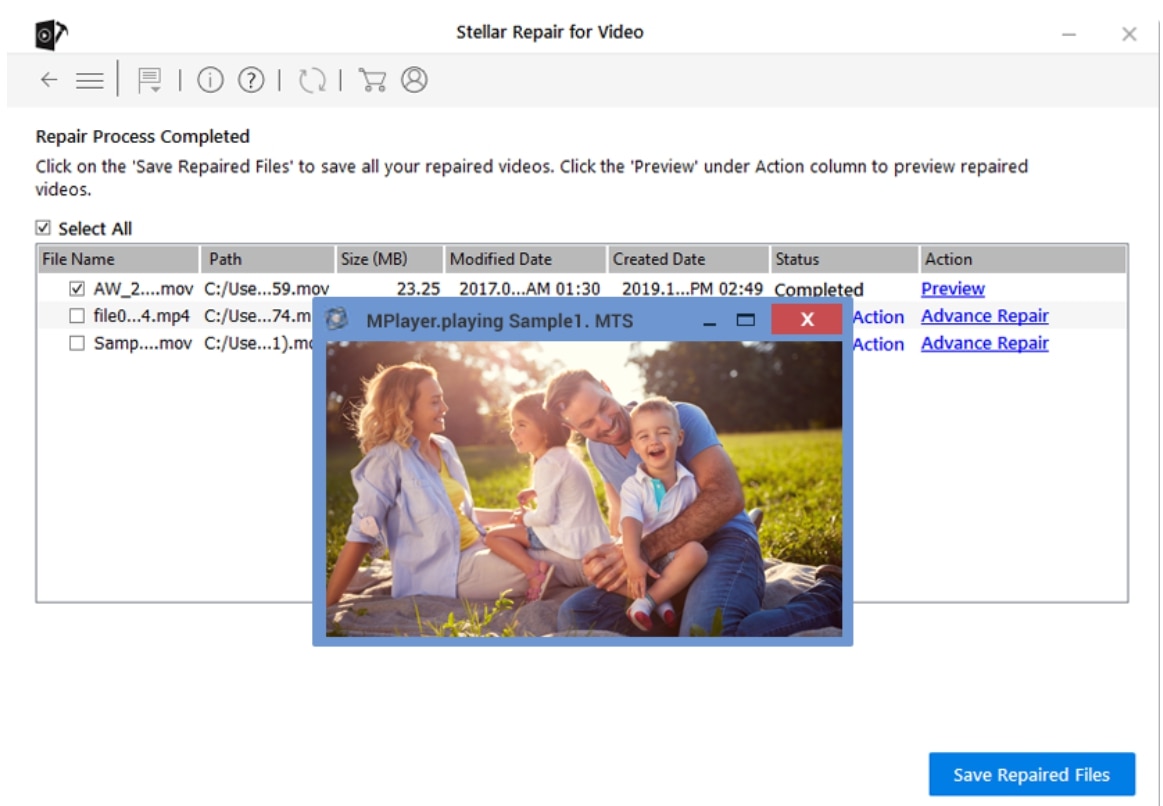Viewport: 1163px width, 806px height.
Task: Tick the Samp....mov file checkbox
Action: coord(76,343)
